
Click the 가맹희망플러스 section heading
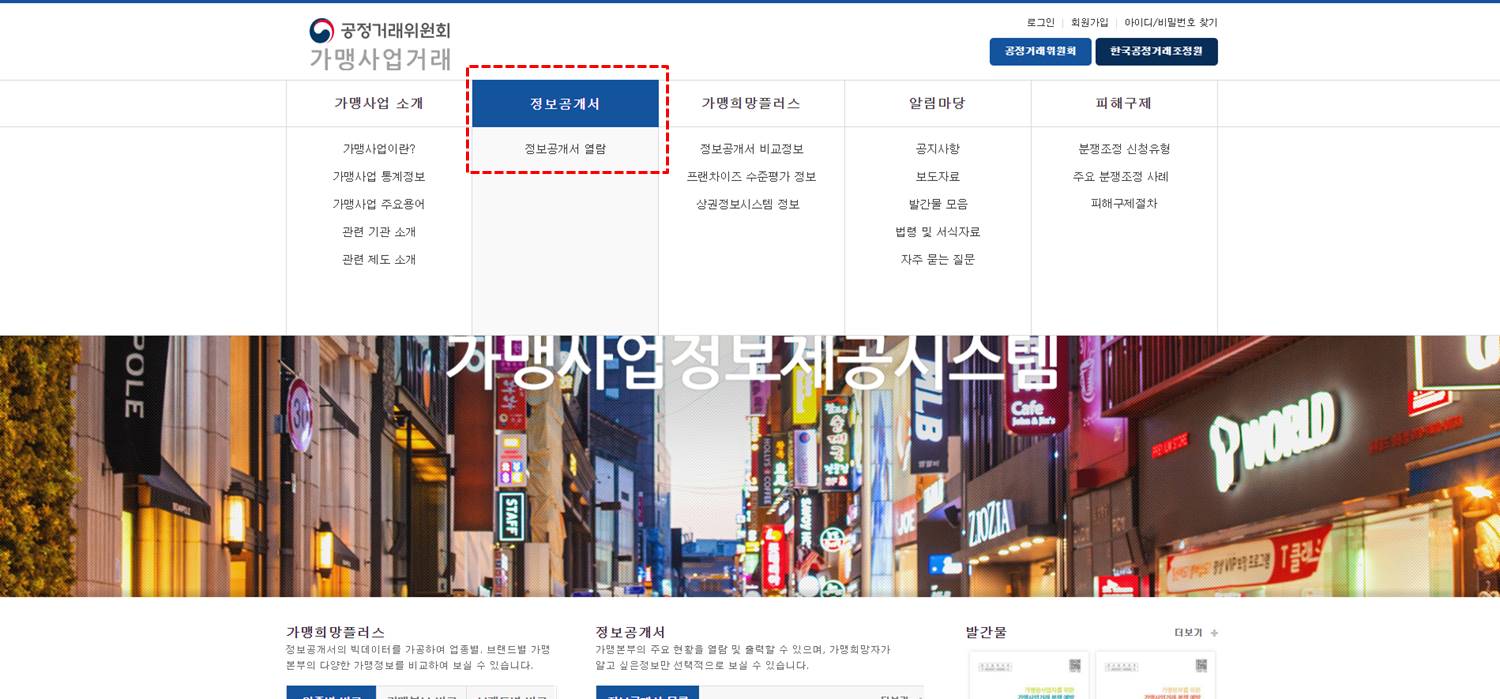click(335, 632)
